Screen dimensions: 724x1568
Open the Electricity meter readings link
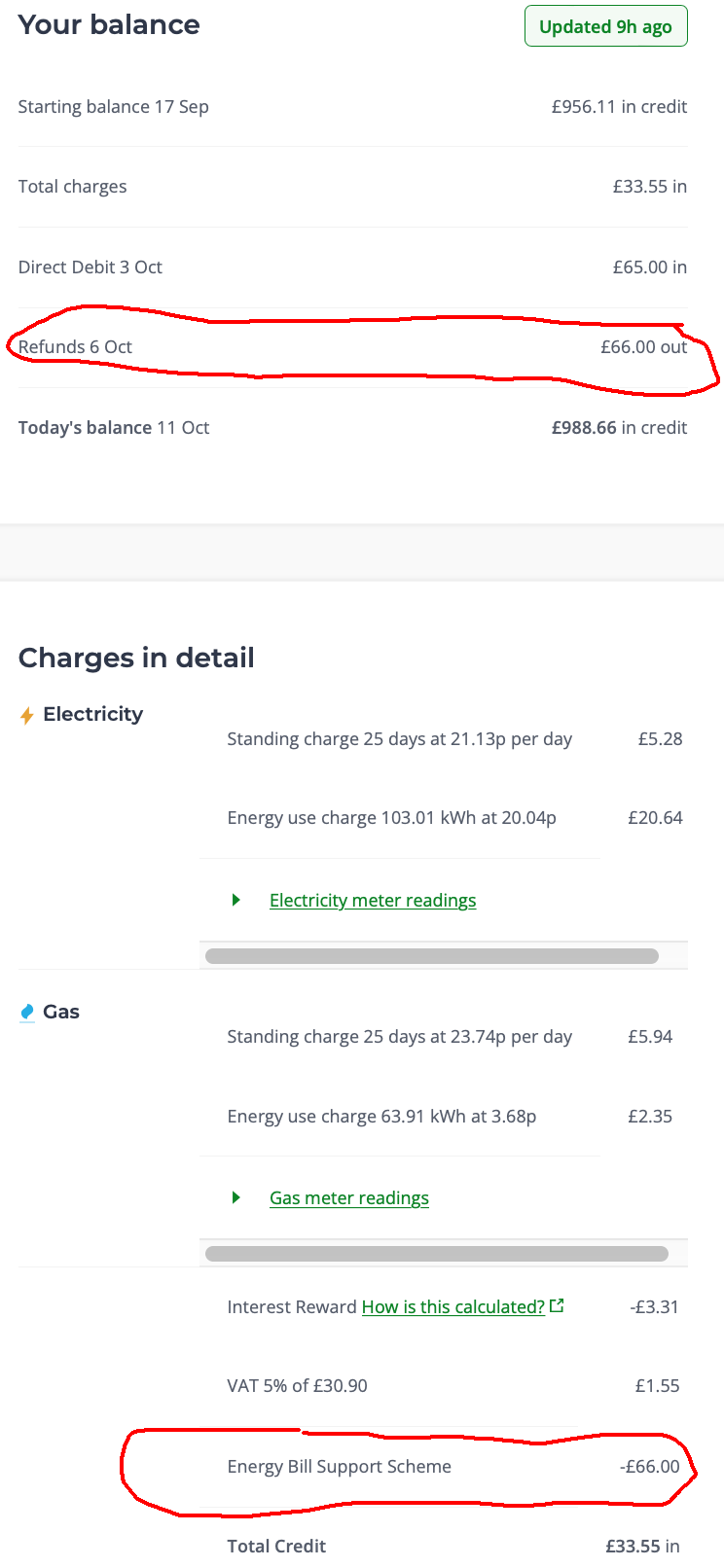(373, 901)
